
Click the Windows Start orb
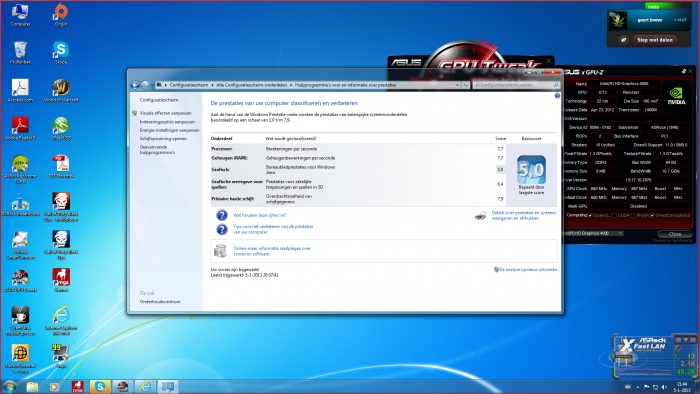click(9, 386)
